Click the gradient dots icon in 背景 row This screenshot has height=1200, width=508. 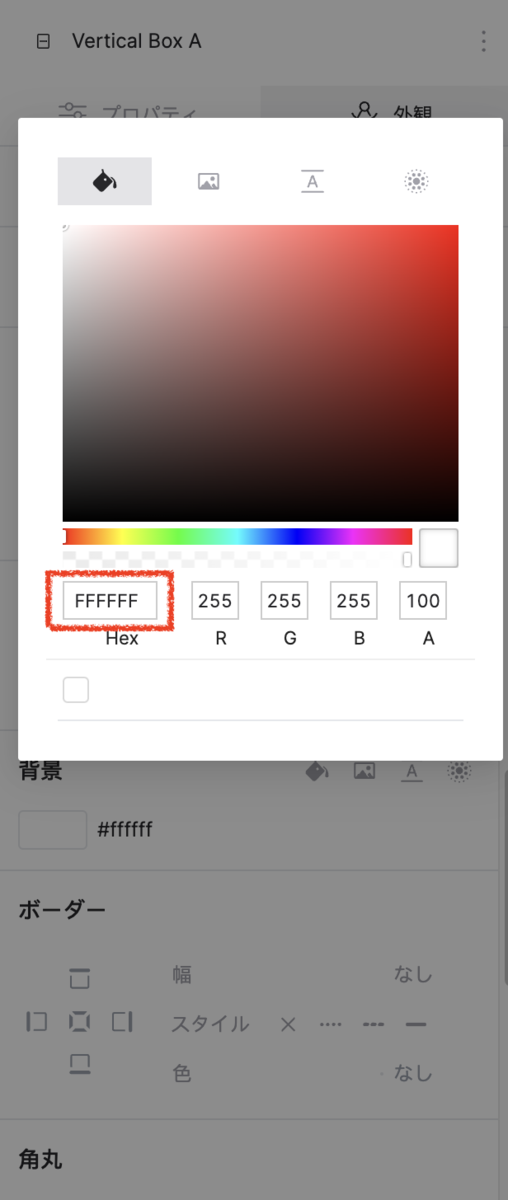[459, 771]
